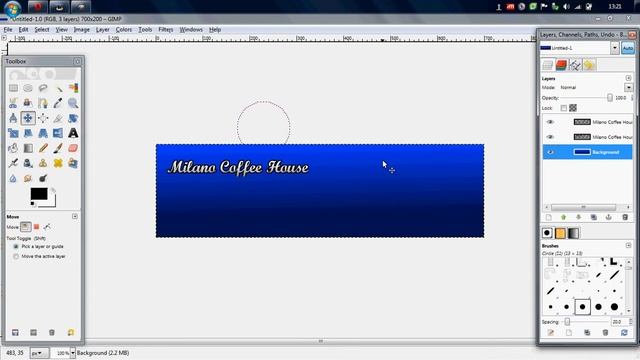Select the Eraser tool

[73, 148]
